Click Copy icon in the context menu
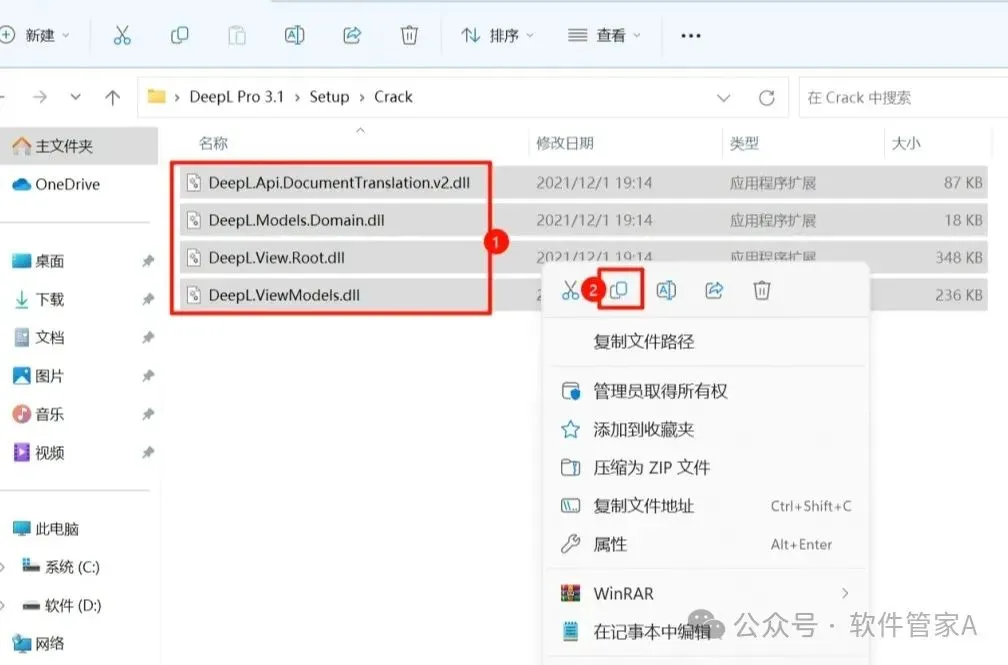Screen dimensions: 1008x665 pos(618,291)
